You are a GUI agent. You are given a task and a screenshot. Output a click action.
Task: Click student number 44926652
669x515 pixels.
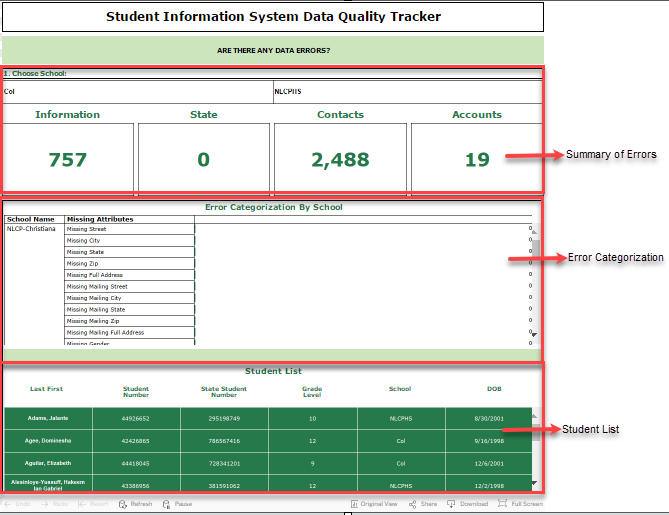point(136,419)
